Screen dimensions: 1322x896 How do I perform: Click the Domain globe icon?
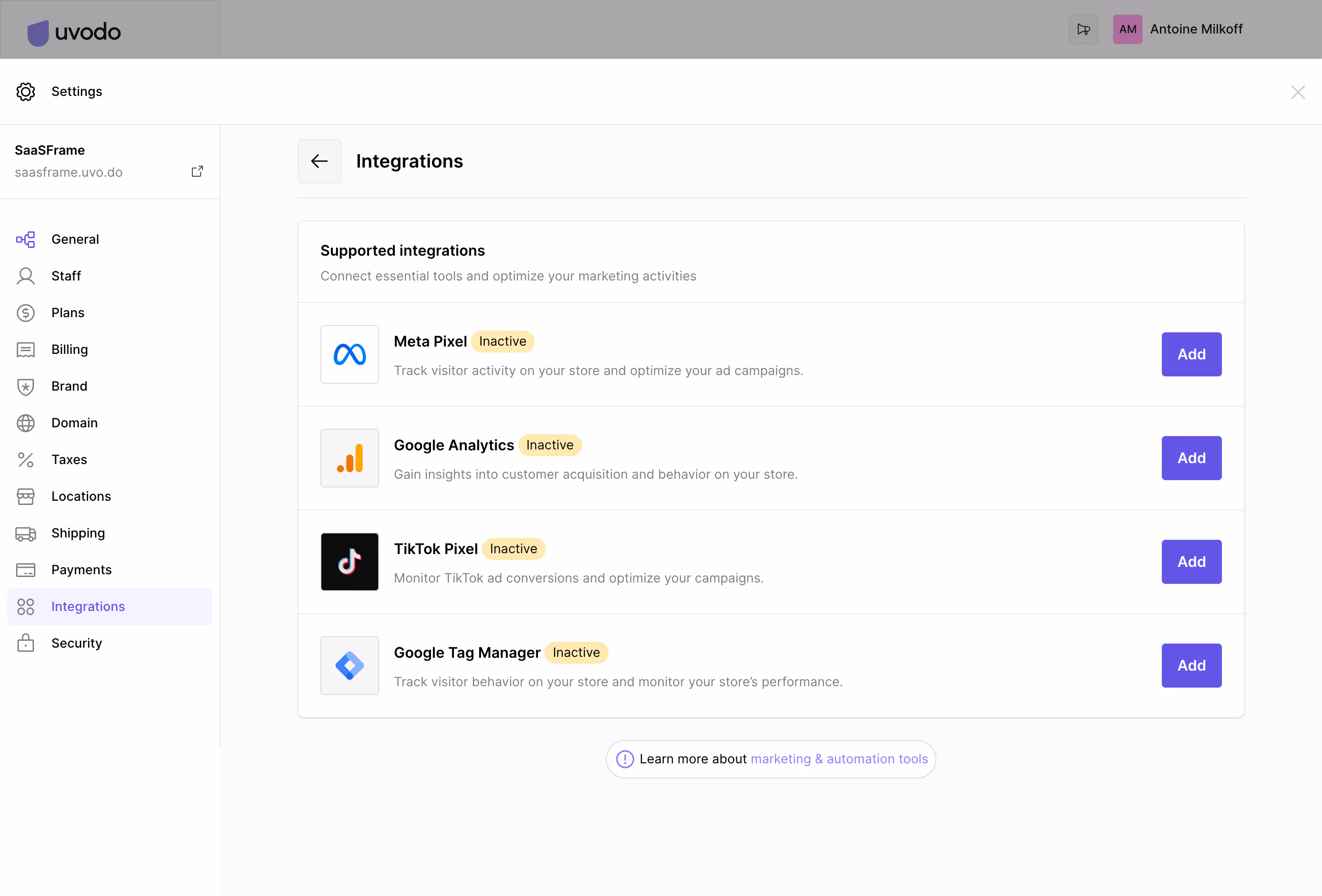(x=26, y=423)
